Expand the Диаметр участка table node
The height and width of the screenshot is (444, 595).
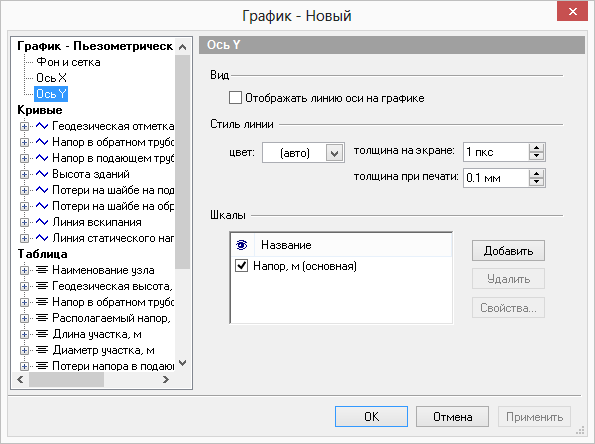[x=24, y=350]
